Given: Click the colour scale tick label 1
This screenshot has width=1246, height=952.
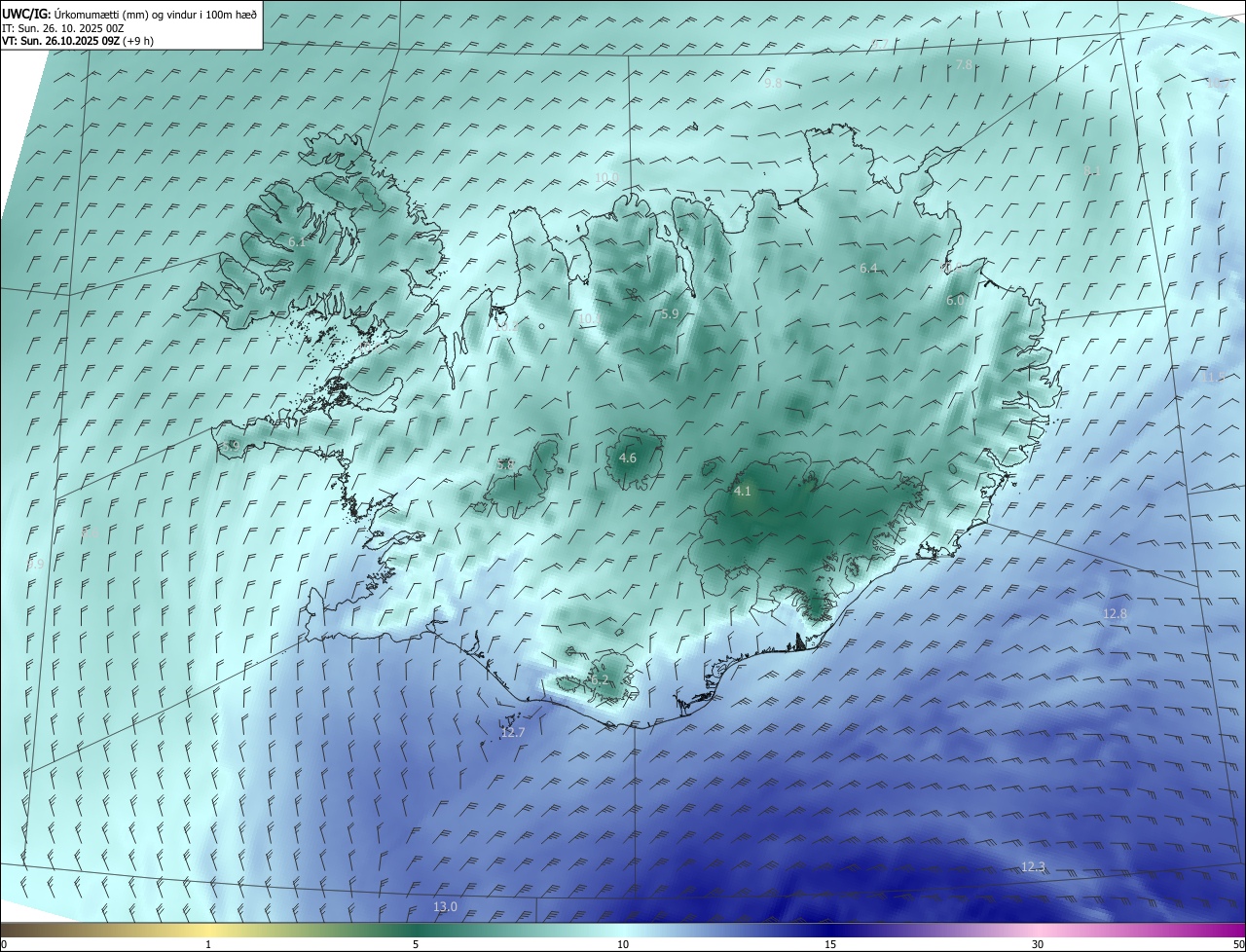Looking at the screenshot, I should pos(208,944).
